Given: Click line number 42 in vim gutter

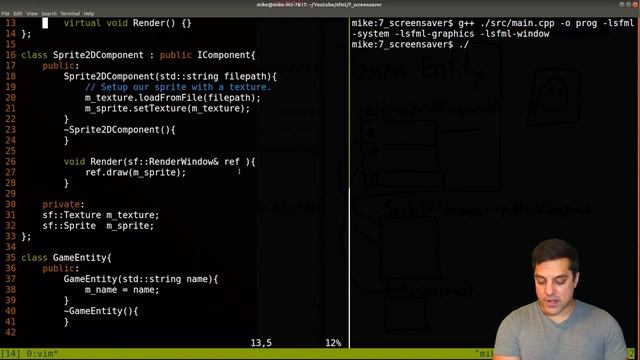Looking at the screenshot, I should click(11, 332).
